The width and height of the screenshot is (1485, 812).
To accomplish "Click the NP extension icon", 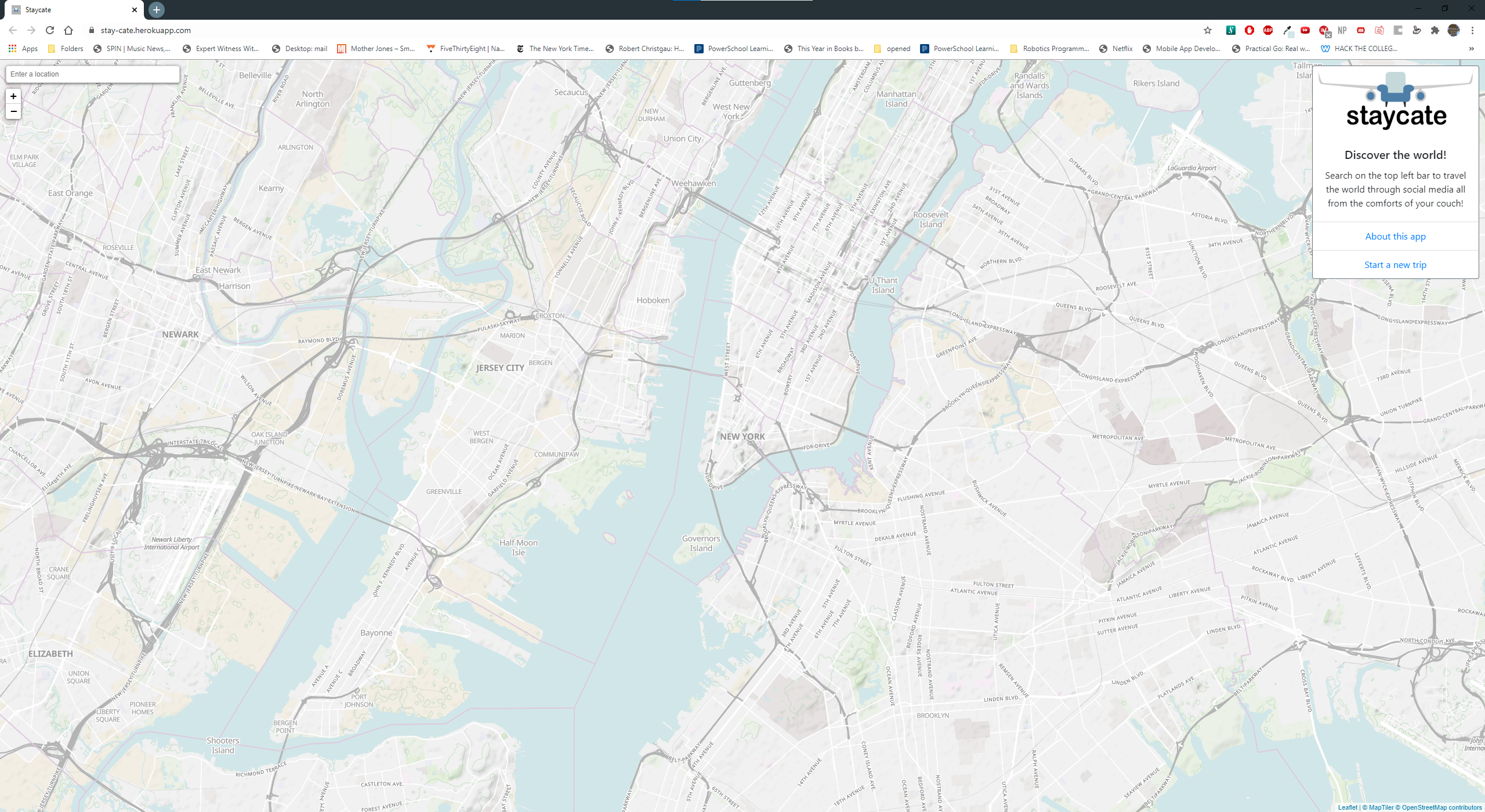I will (1342, 30).
